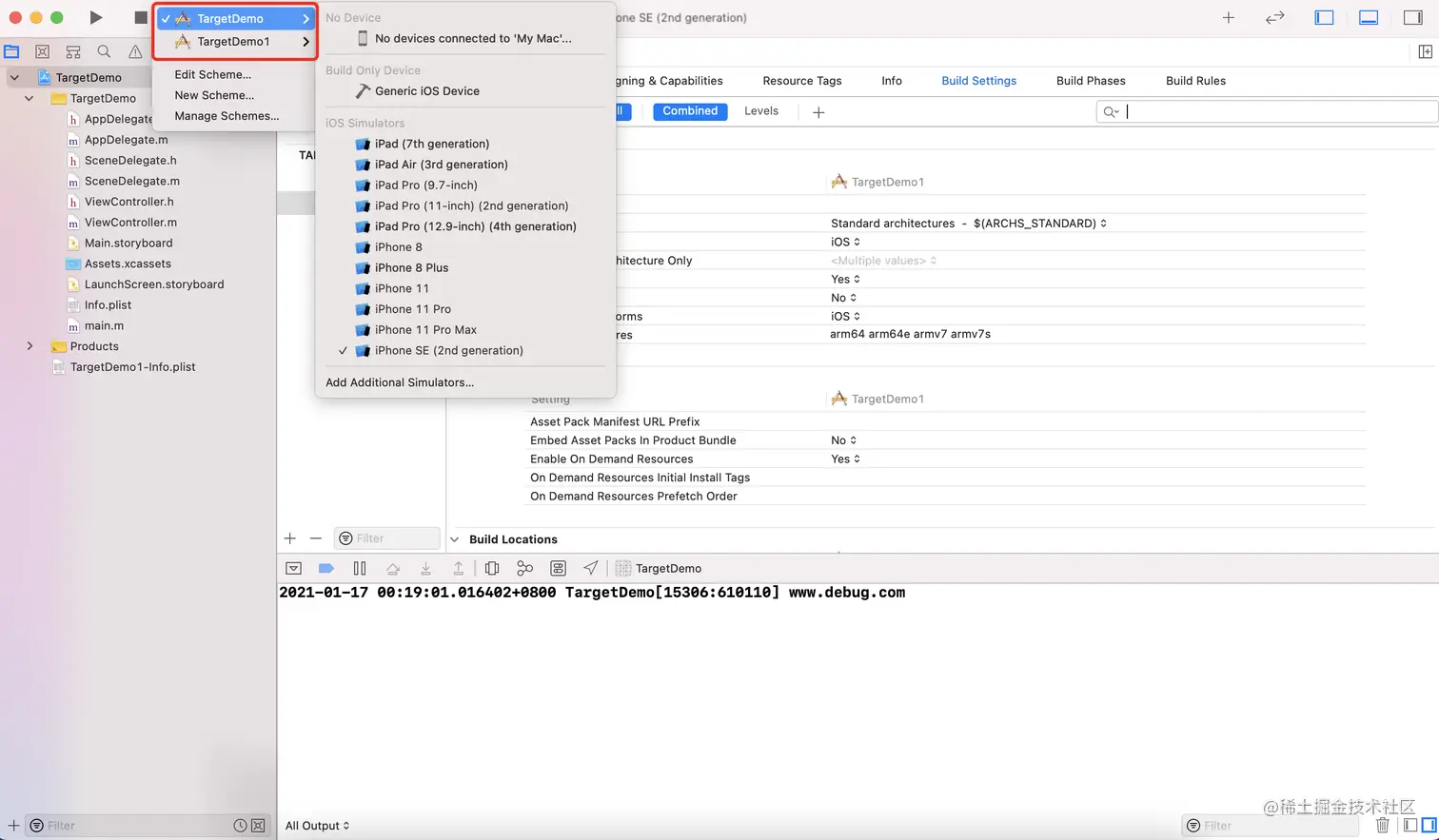The height and width of the screenshot is (840, 1439).
Task: Open the Symbol navigator icon
Action: [73, 52]
